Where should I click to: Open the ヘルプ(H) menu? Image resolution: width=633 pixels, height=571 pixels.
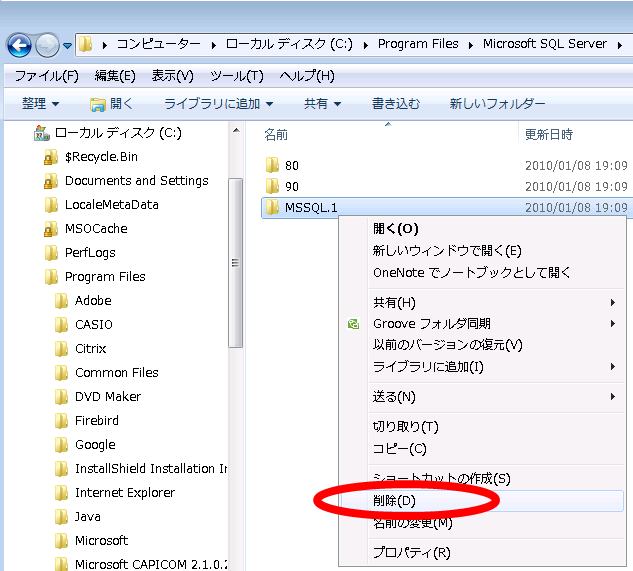(x=307, y=76)
